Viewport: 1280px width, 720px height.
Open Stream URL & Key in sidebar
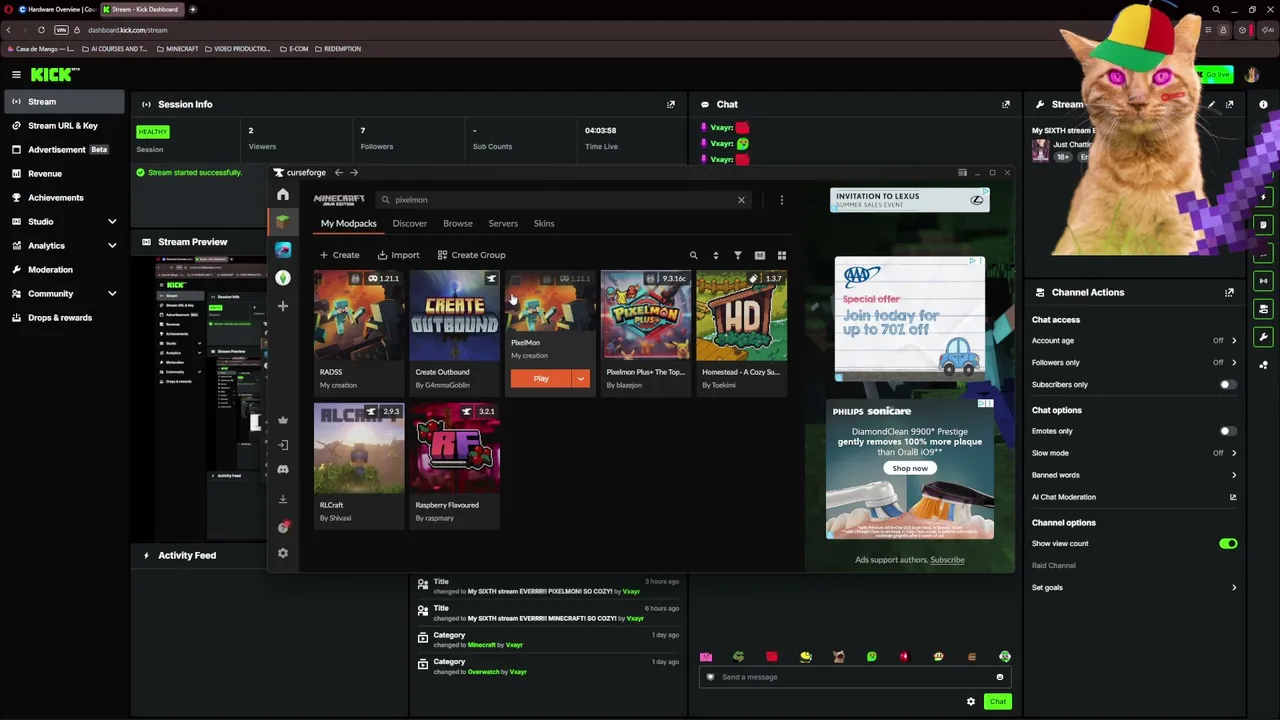pyautogui.click(x=62, y=126)
